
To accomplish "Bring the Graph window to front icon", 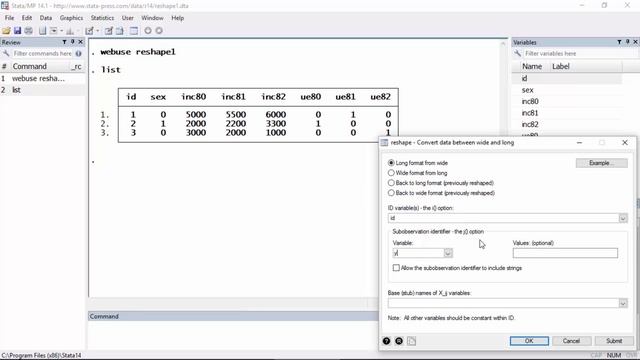I will tap(70, 31).
